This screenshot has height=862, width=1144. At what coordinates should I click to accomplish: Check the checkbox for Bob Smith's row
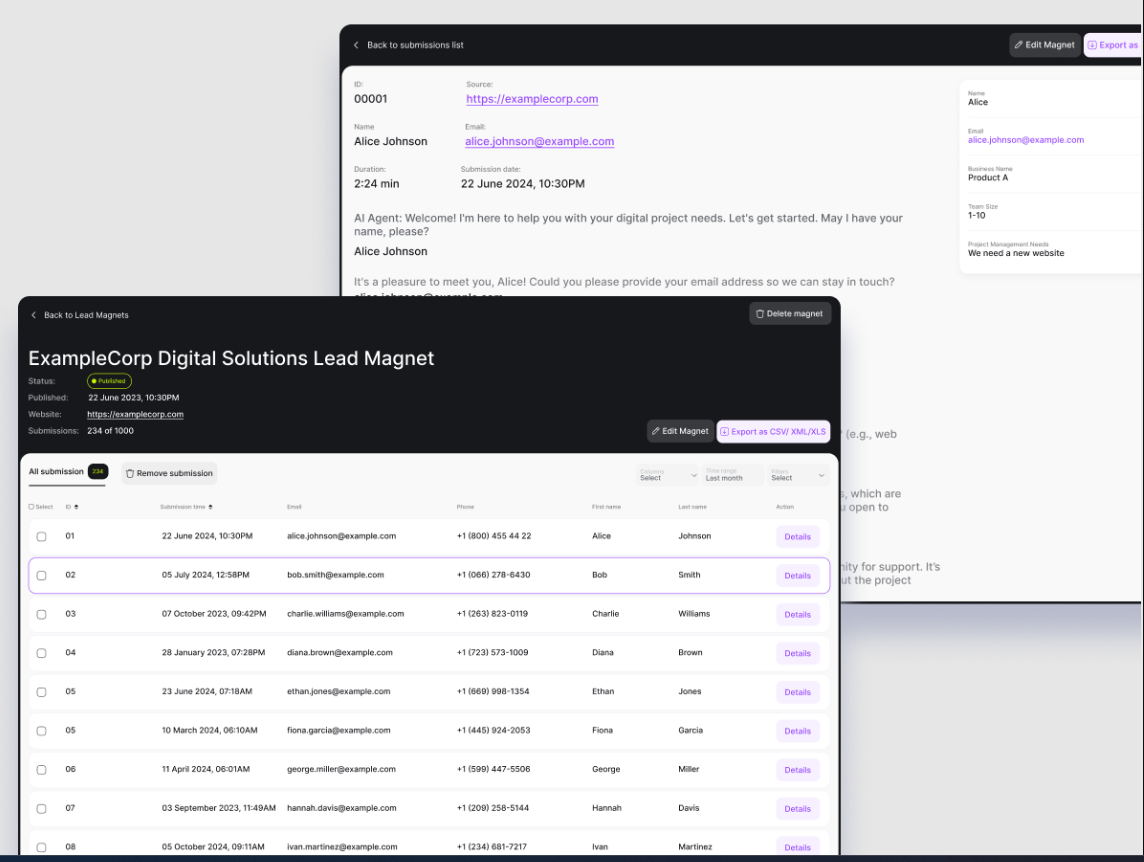pos(41,575)
